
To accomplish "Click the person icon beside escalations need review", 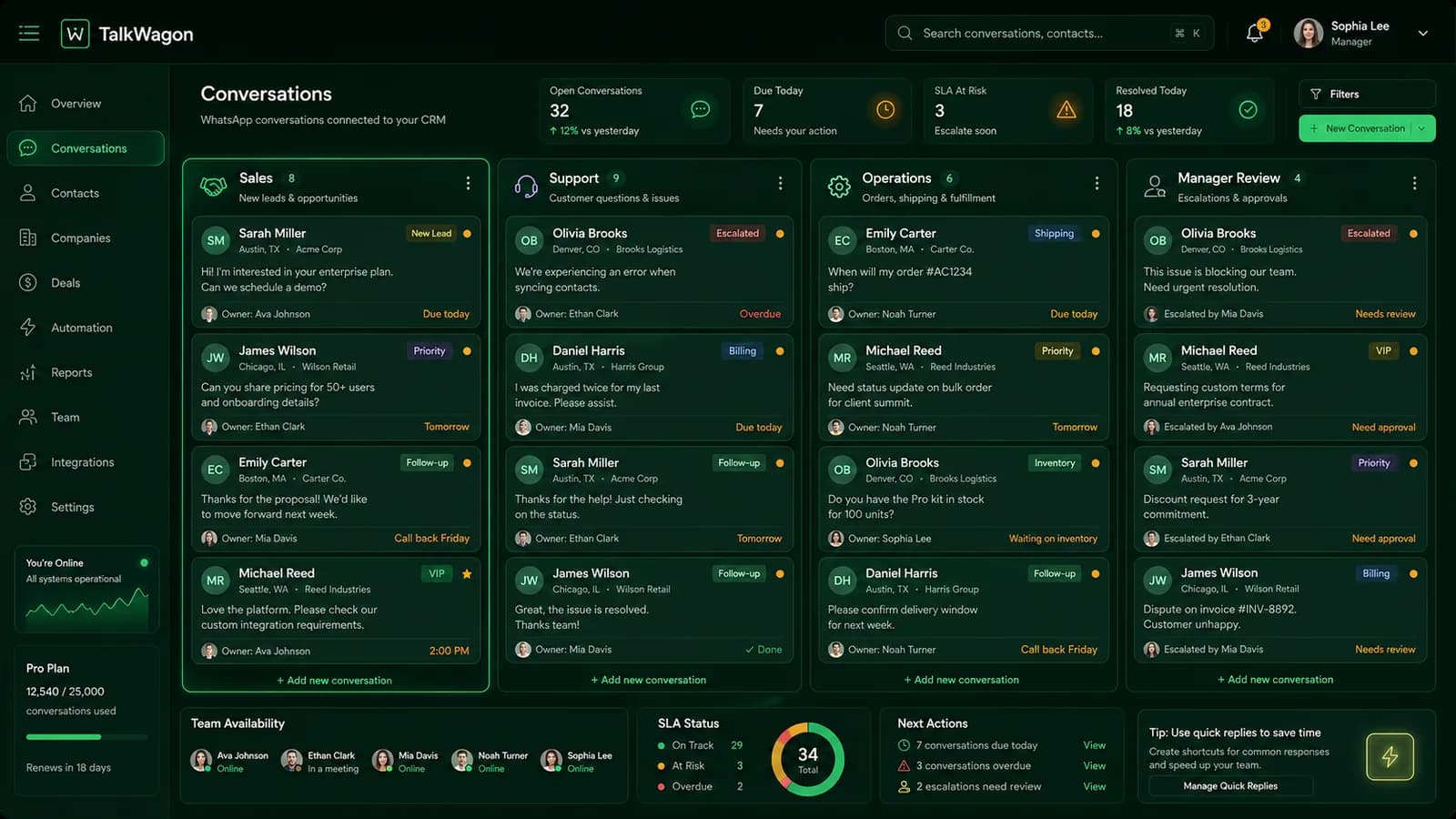I will (904, 787).
